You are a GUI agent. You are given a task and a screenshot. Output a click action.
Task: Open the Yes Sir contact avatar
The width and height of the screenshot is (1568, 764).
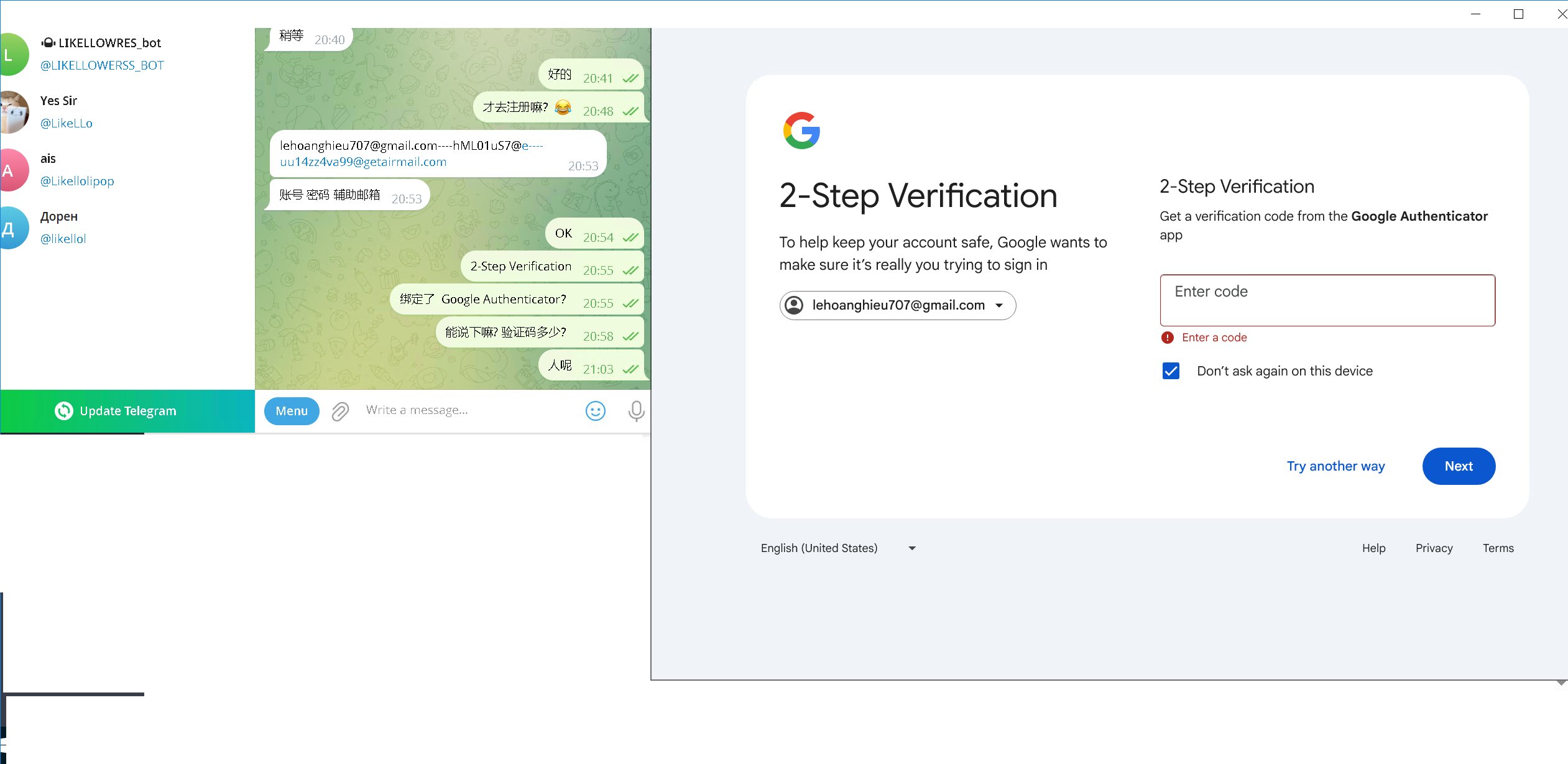(x=14, y=112)
